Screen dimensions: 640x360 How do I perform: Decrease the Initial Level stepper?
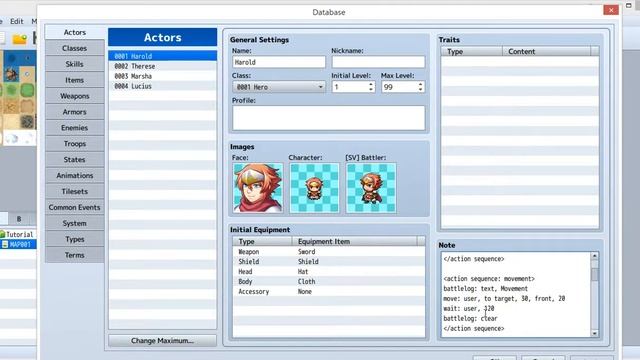coord(371,89)
